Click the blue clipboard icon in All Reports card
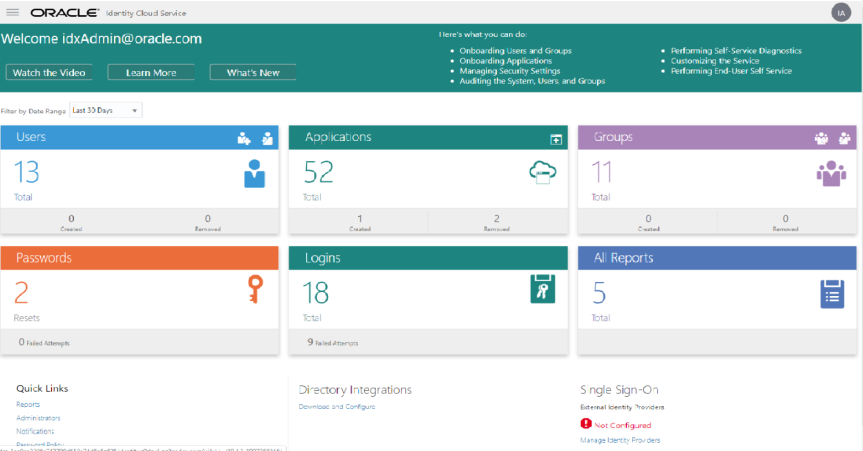Viewport: 863px width, 451px height. [832, 294]
